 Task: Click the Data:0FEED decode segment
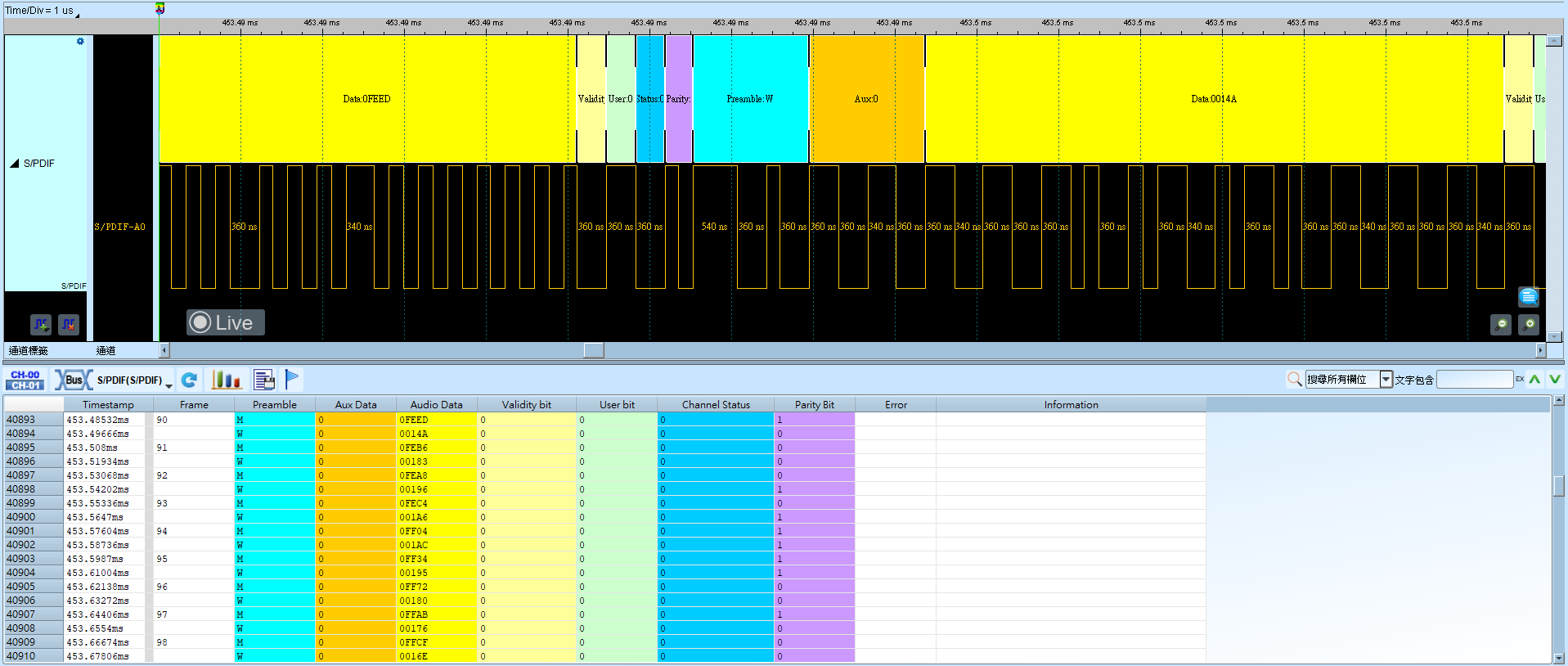(x=366, y=99)
